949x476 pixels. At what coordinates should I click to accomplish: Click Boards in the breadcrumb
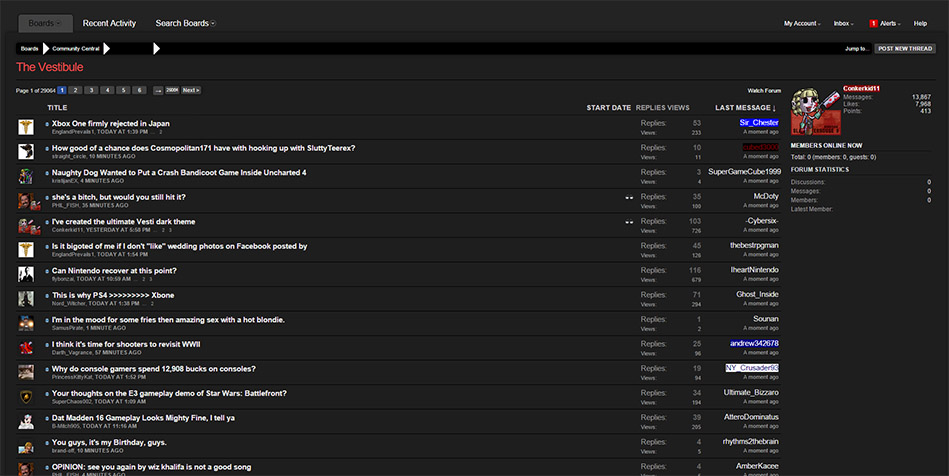(x=29, y=48)
